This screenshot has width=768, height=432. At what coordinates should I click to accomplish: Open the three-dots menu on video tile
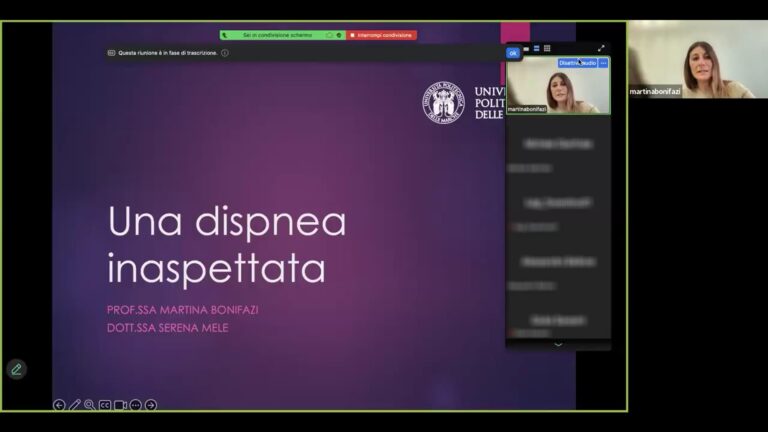click(x=603, y=63)
